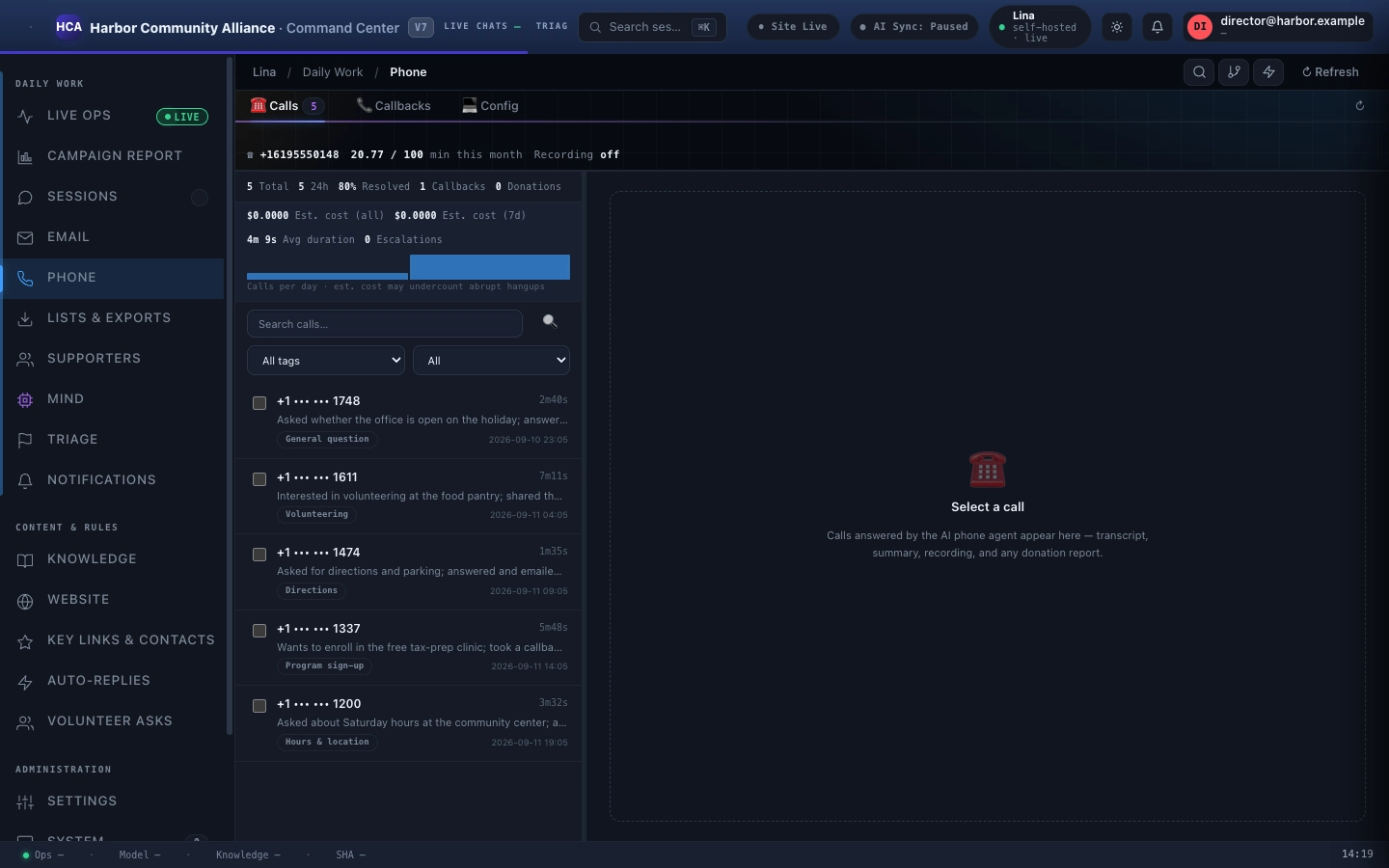Viewport: 1389px width, 868px height.
Task: Check the box for the call ending 1337
Action: point(259,631)
